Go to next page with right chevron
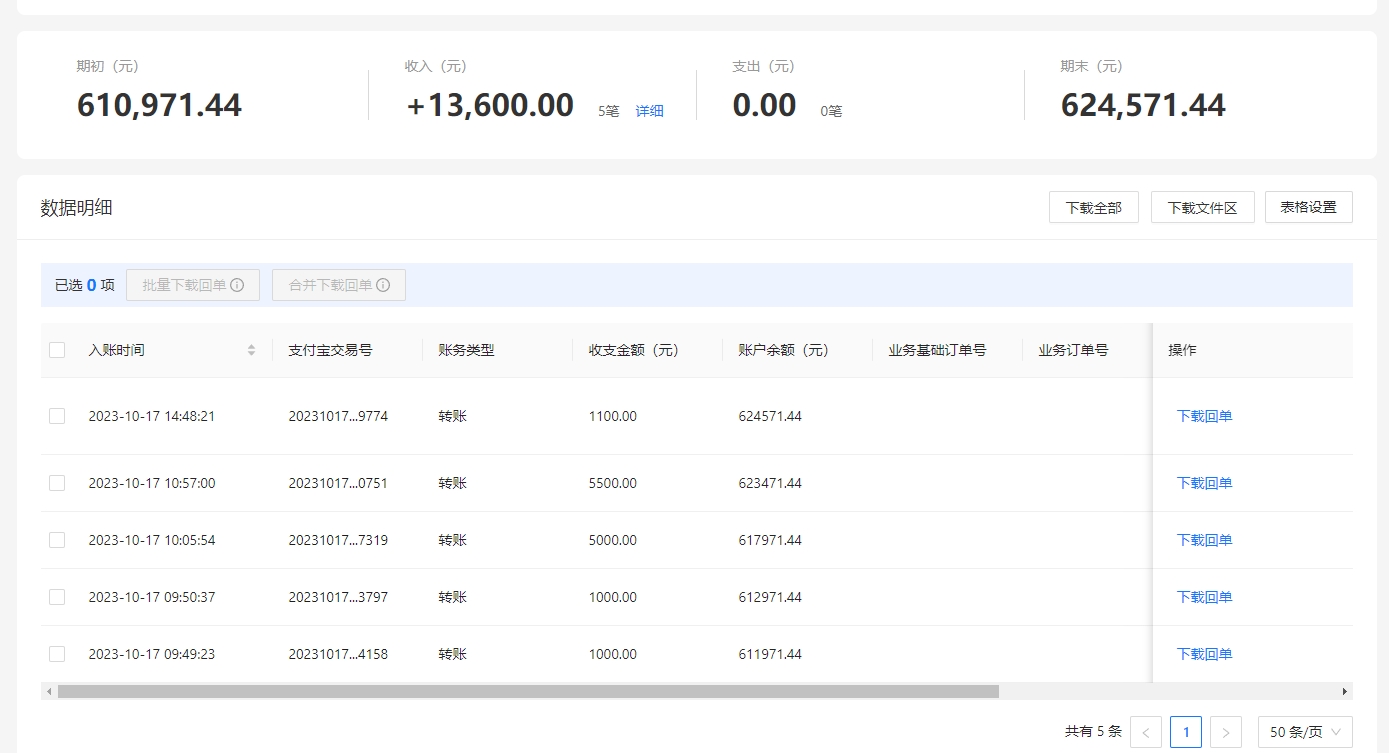The height and width of the screenshot is (753, 1389). tap(1226, 732)
